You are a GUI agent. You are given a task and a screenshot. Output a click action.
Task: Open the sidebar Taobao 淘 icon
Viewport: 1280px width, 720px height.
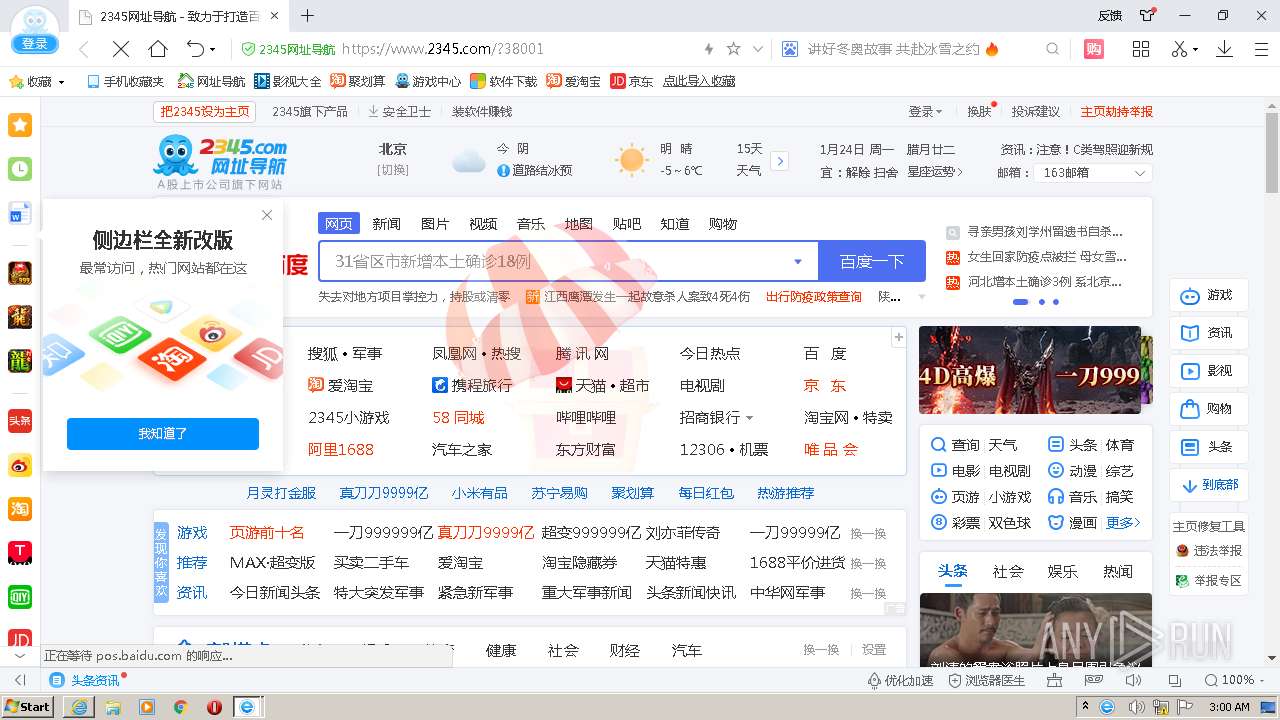(x=20, y=509)
